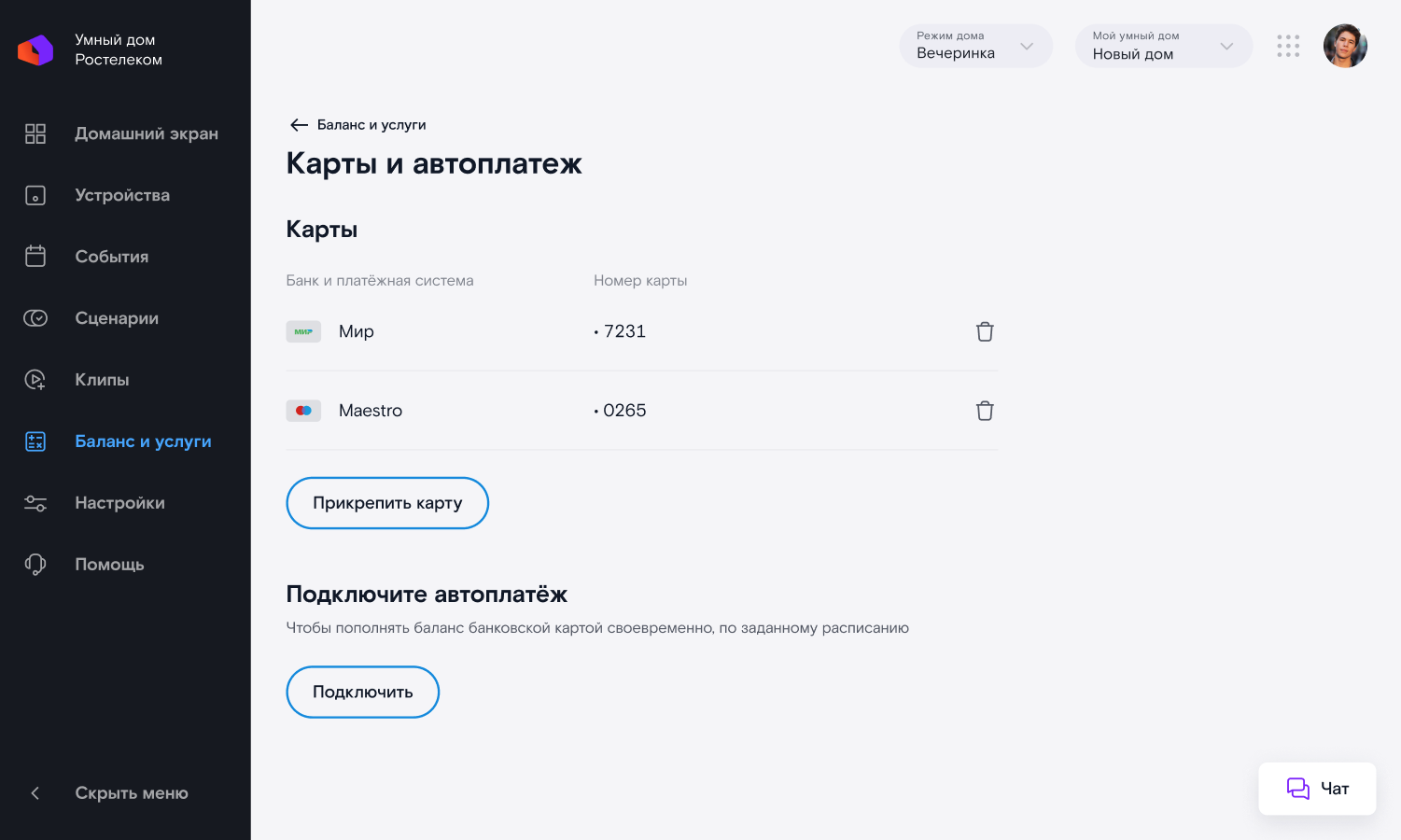Select the Настройки sliders icon
1401x840 pixels.
pos(35,503)
